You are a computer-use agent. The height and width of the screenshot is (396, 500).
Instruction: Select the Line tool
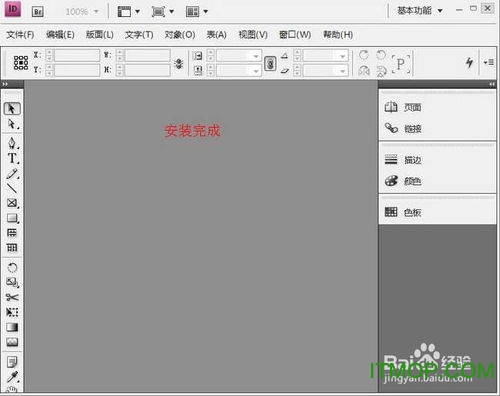coord(12,188)
